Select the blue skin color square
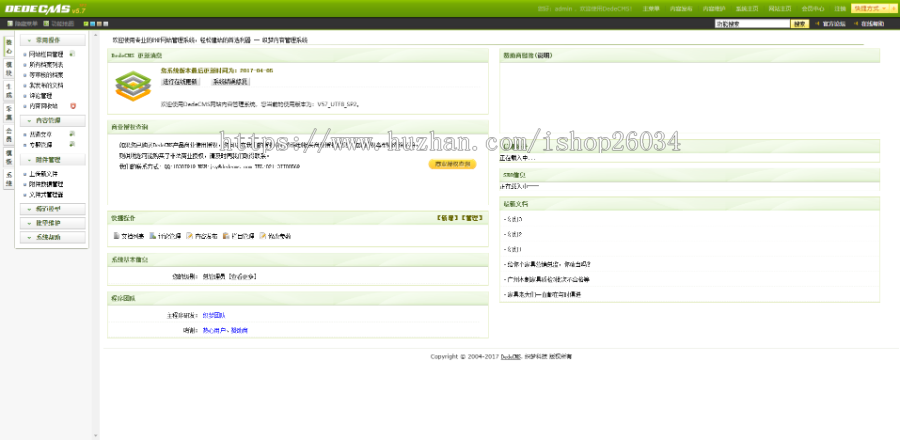 click(92, 24)
